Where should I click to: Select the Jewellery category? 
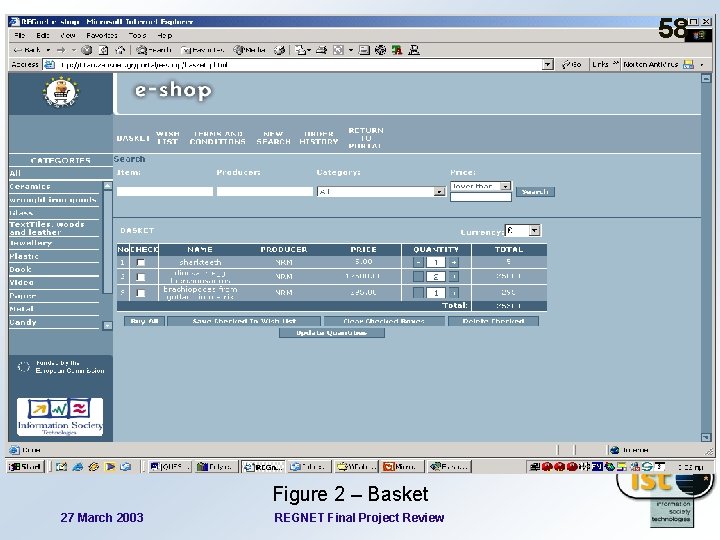[31, 243]
